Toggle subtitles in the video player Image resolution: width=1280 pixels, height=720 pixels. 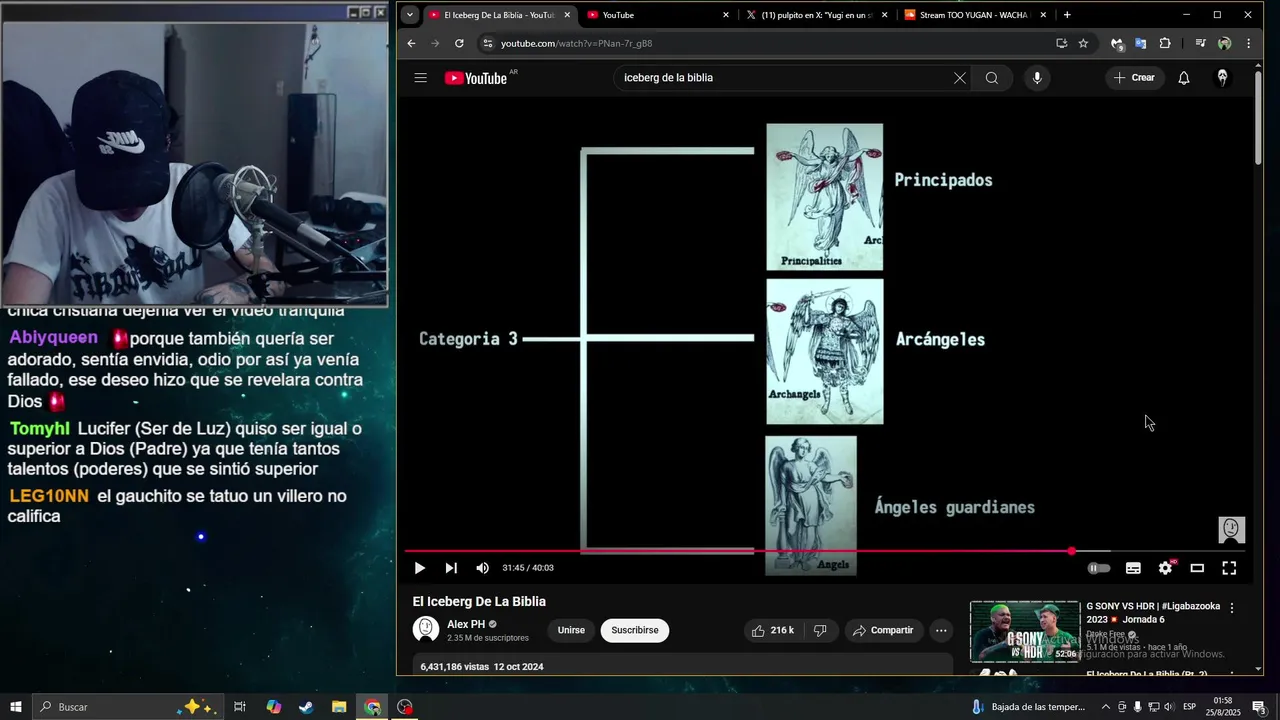[1133, 568]
